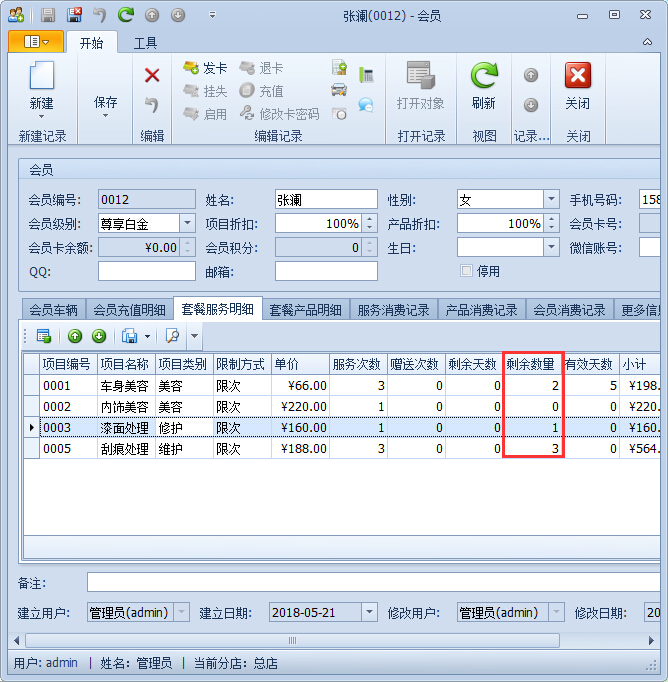Expand the 性别 (Gender) combo box

coord(551,200)
